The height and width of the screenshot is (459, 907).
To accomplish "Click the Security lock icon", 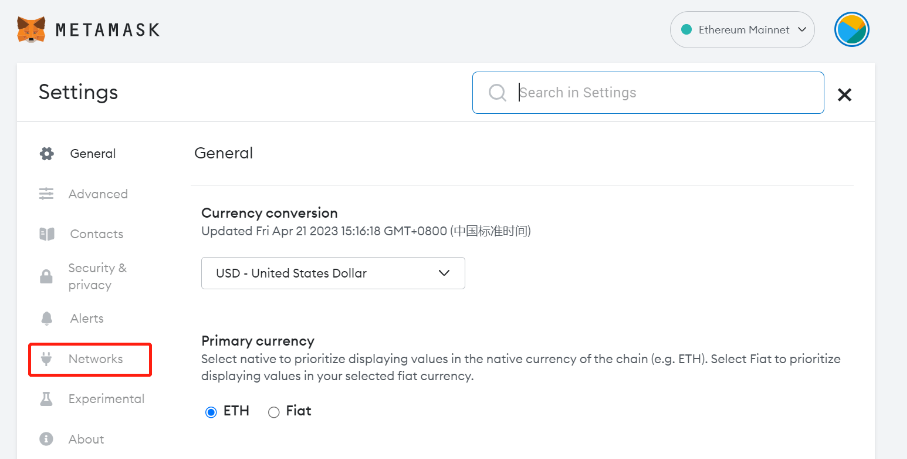I will click(x=46, y=277).
